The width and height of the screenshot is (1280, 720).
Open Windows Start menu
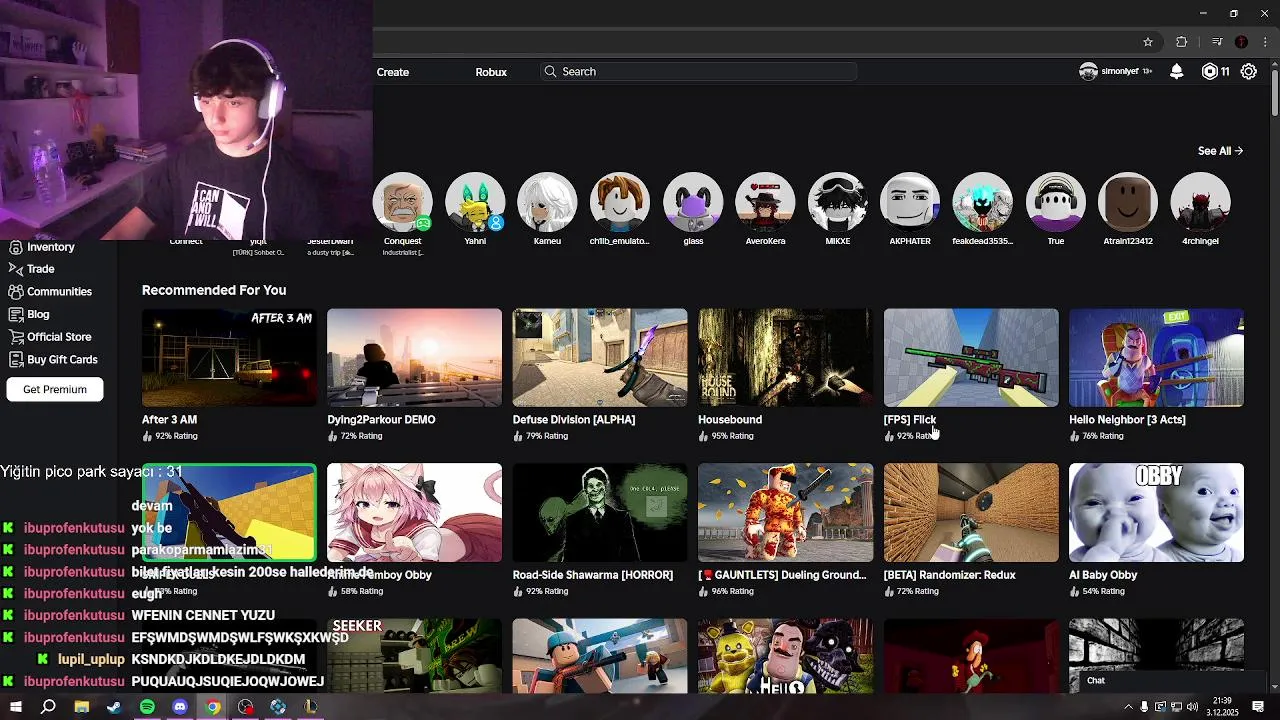coord(15,707)
